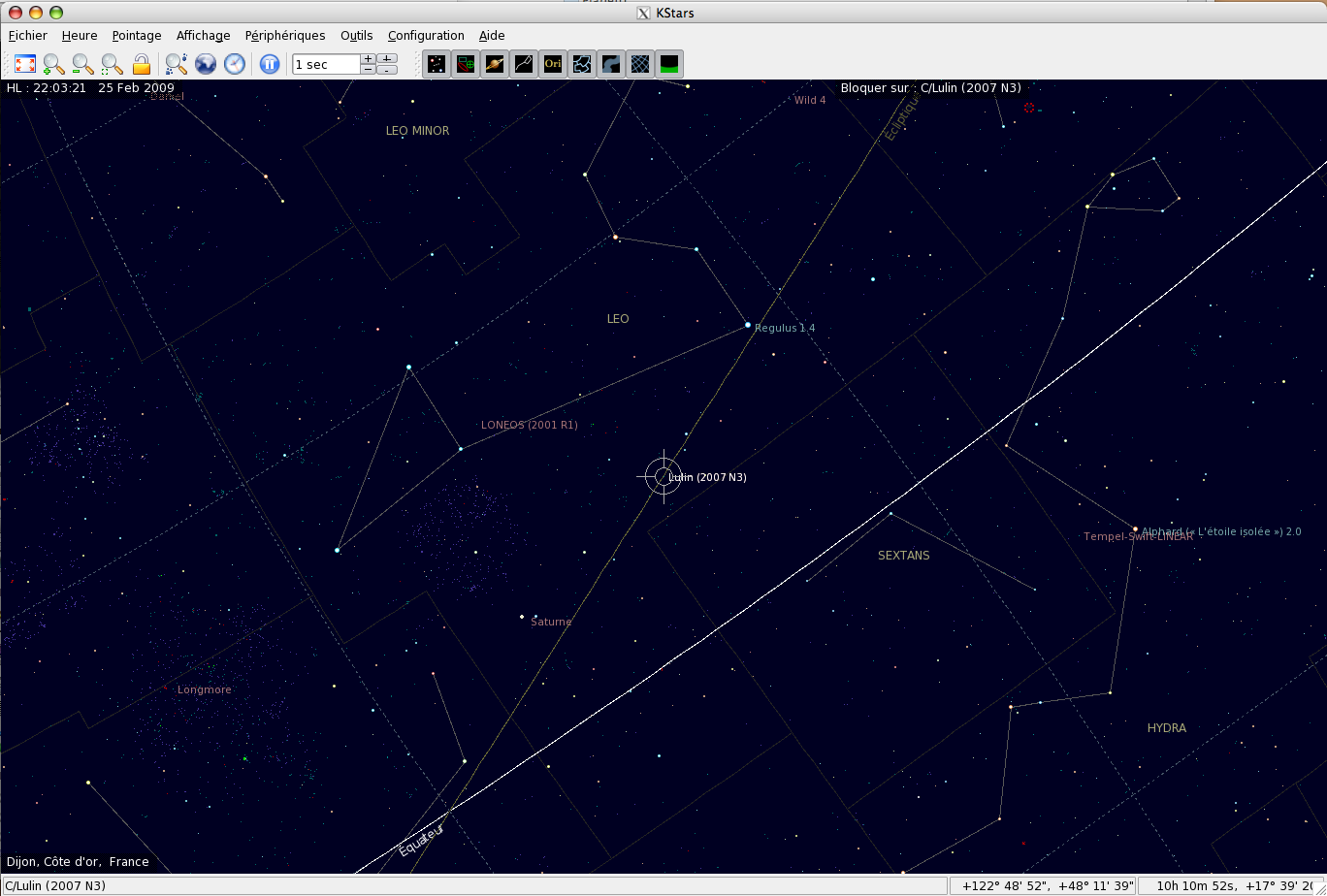The width and height of the screenshot is (1327, 896).
Task: Click the Saturne label on sky map
Action: coord(551,622)
